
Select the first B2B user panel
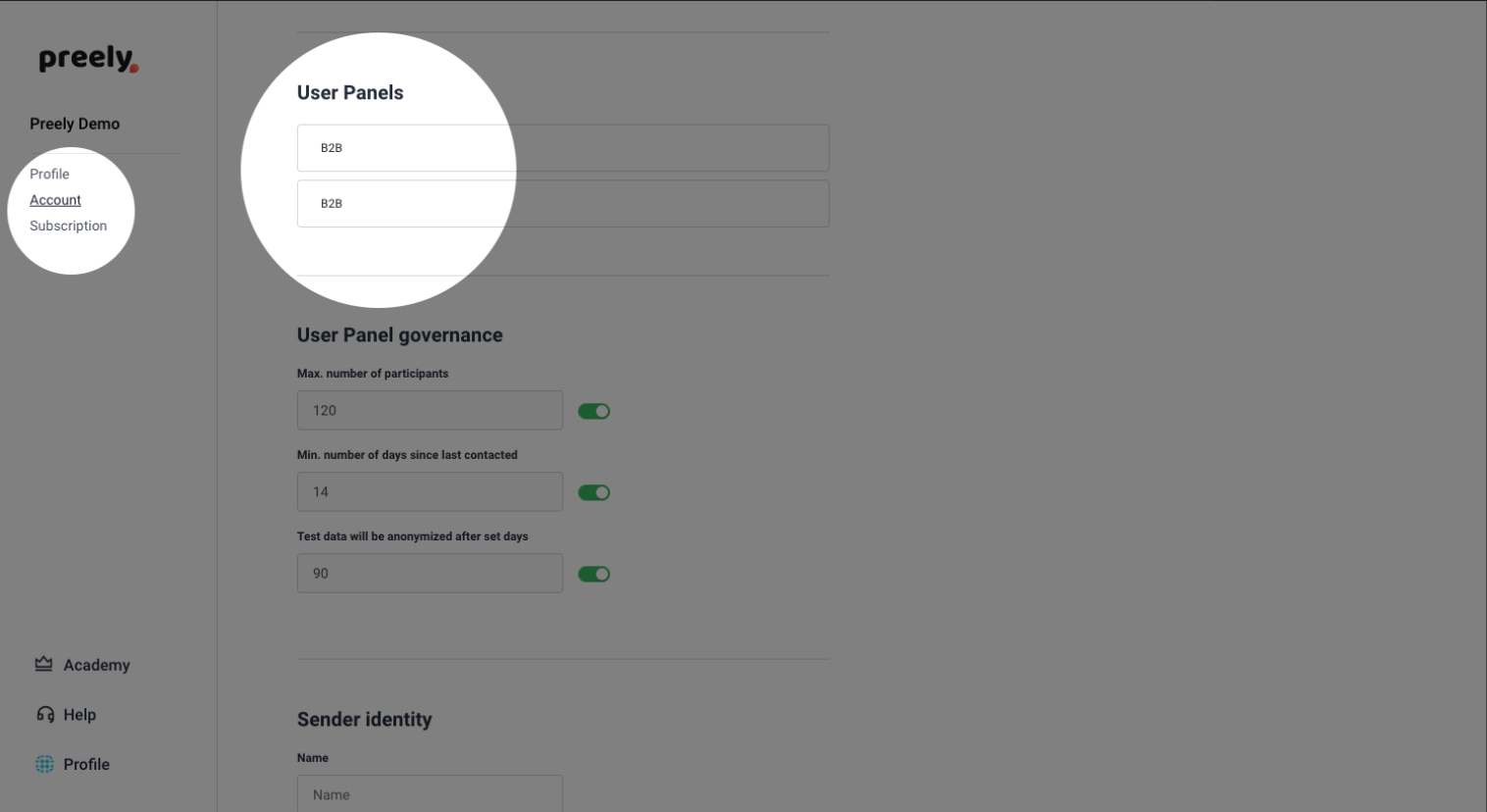click(x=563, y=148)
